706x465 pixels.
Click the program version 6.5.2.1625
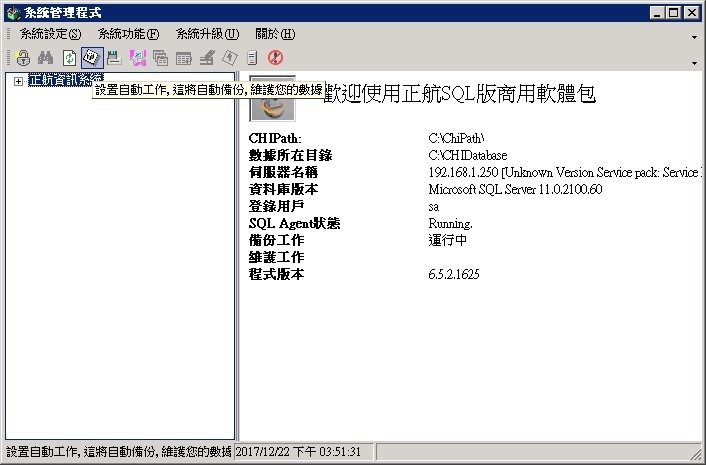[454, 274]
